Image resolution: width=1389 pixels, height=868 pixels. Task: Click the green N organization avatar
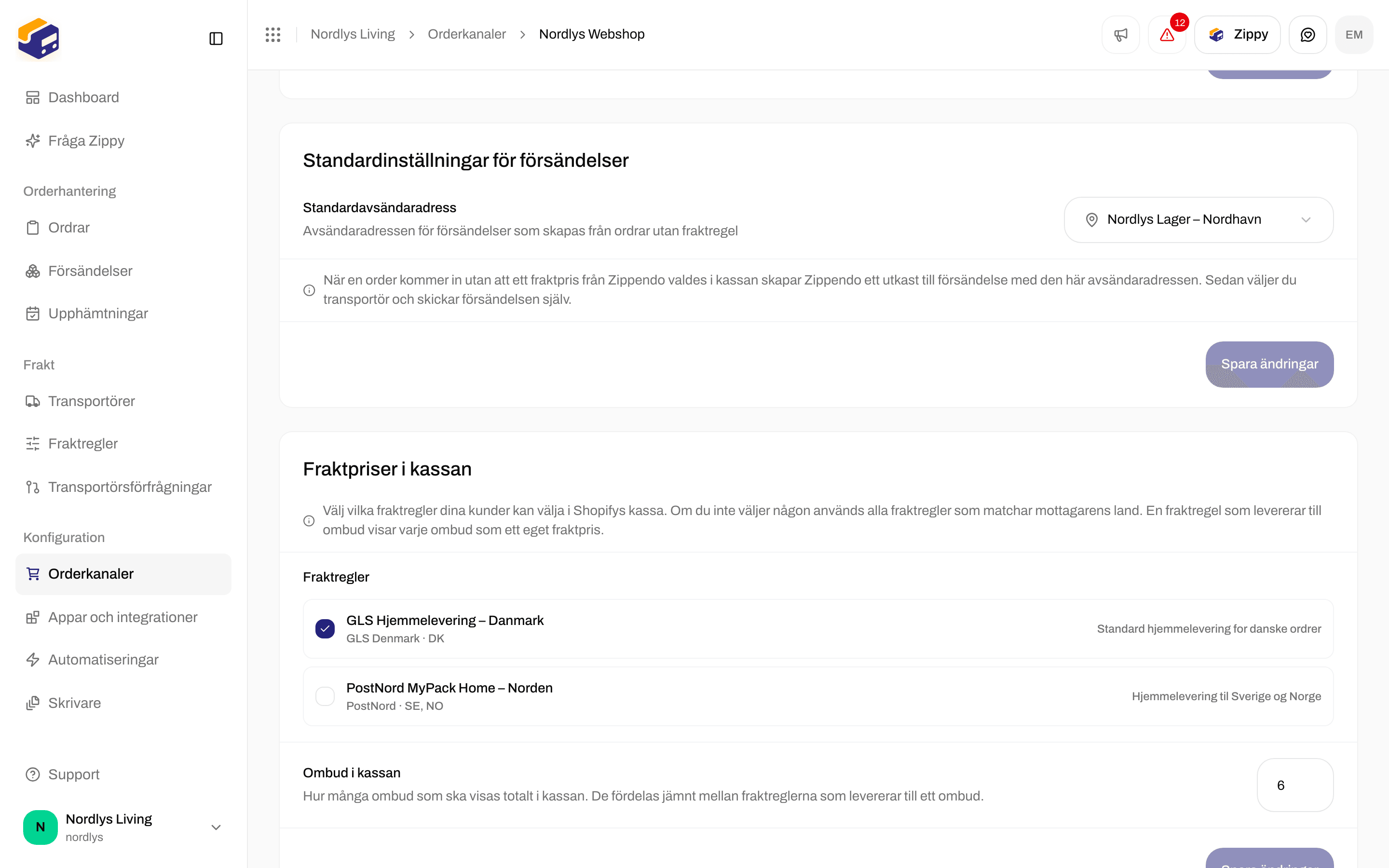point(40,827)
